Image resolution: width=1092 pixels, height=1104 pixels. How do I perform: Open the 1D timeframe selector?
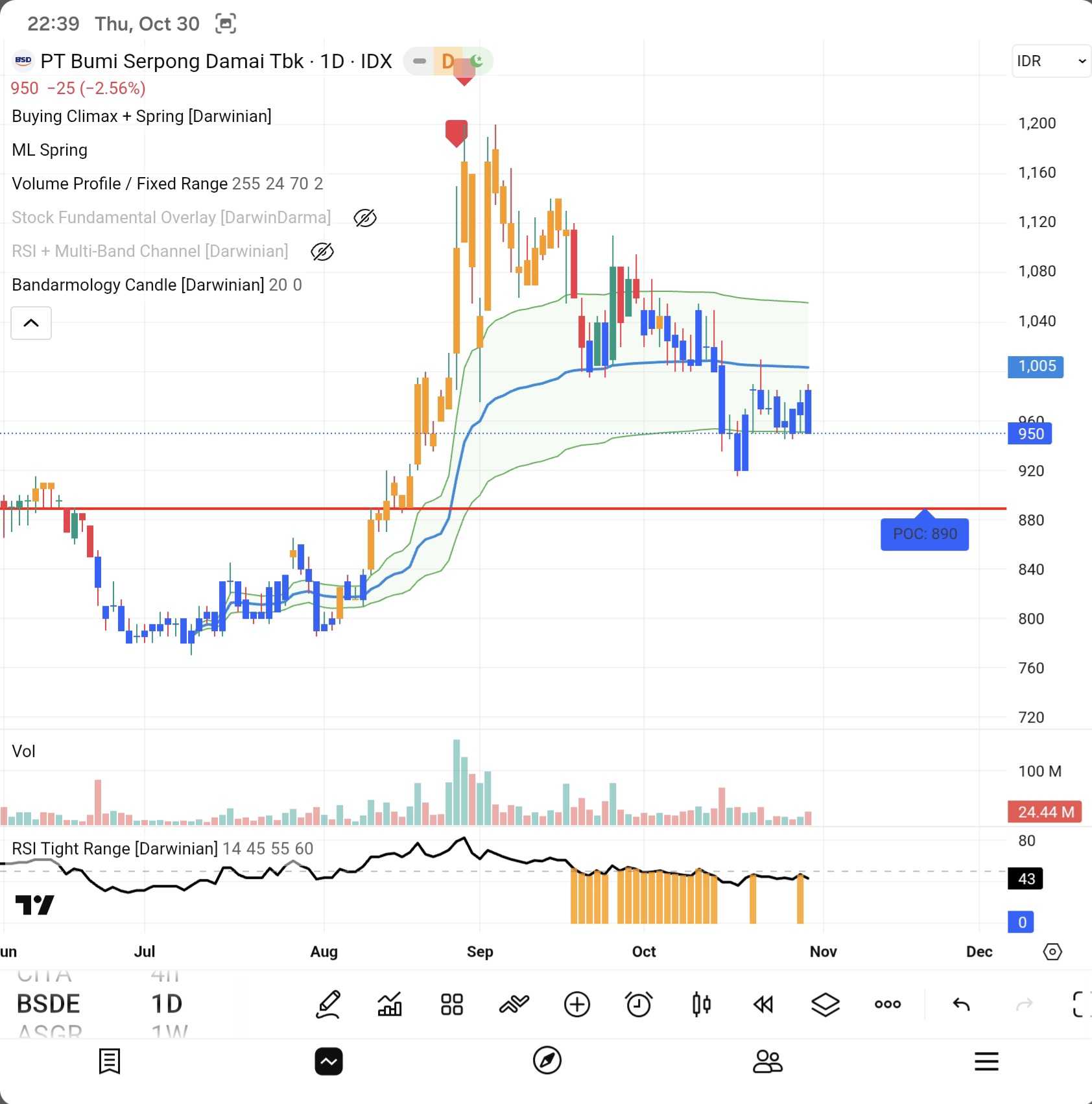167,1004
